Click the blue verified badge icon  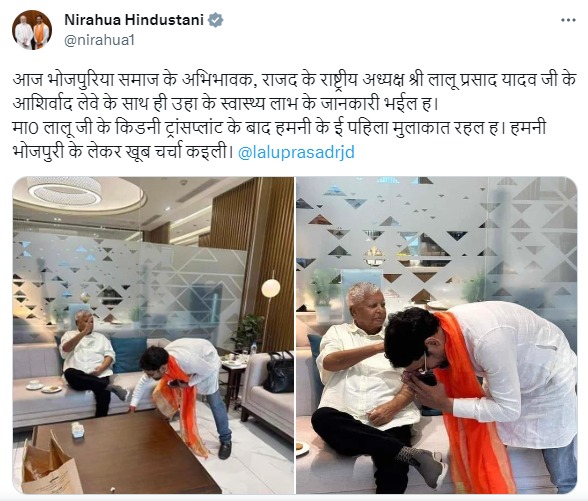tap(215, 20)
